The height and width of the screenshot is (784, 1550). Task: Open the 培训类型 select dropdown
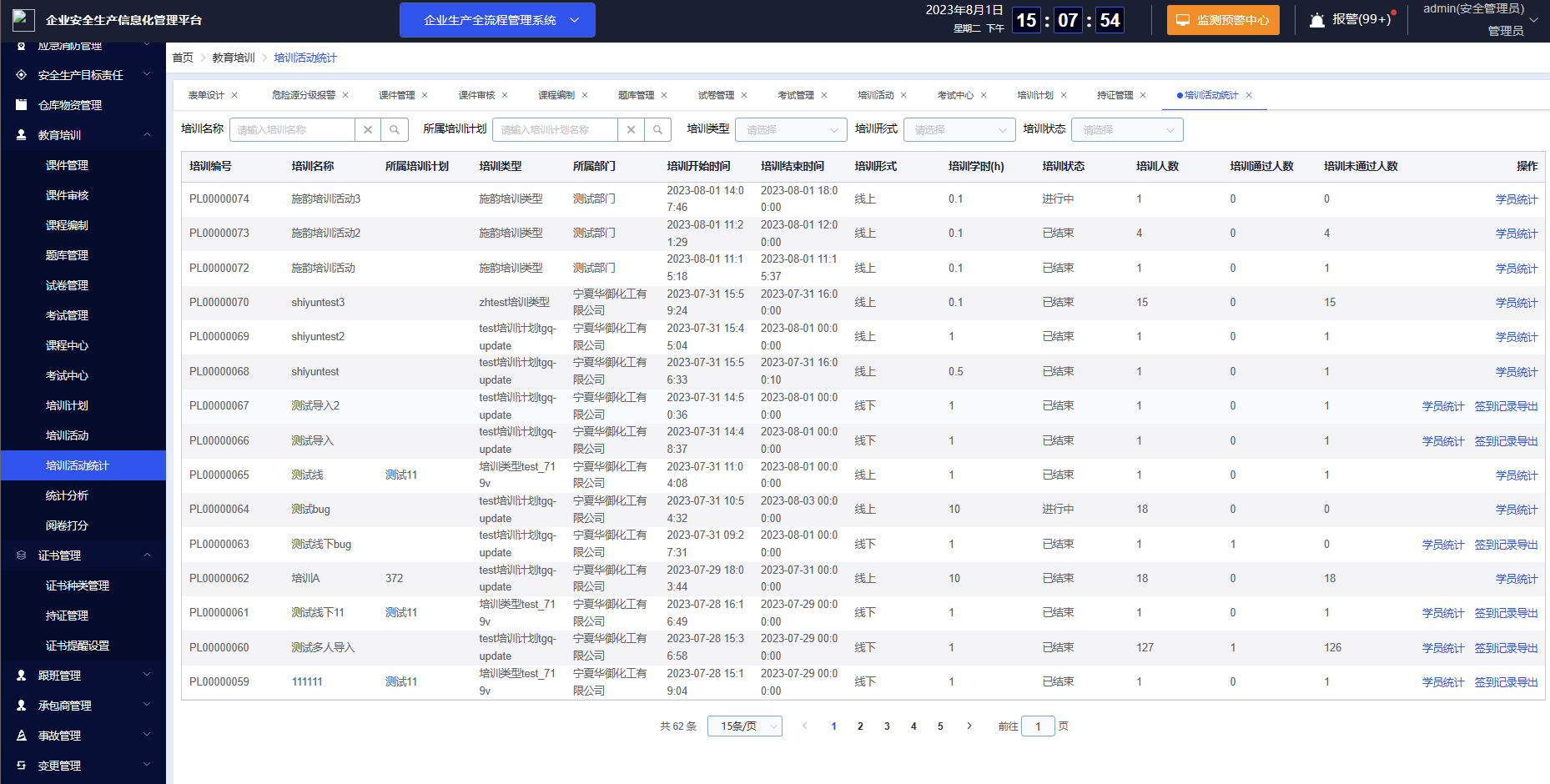click(x=792, y=130)
